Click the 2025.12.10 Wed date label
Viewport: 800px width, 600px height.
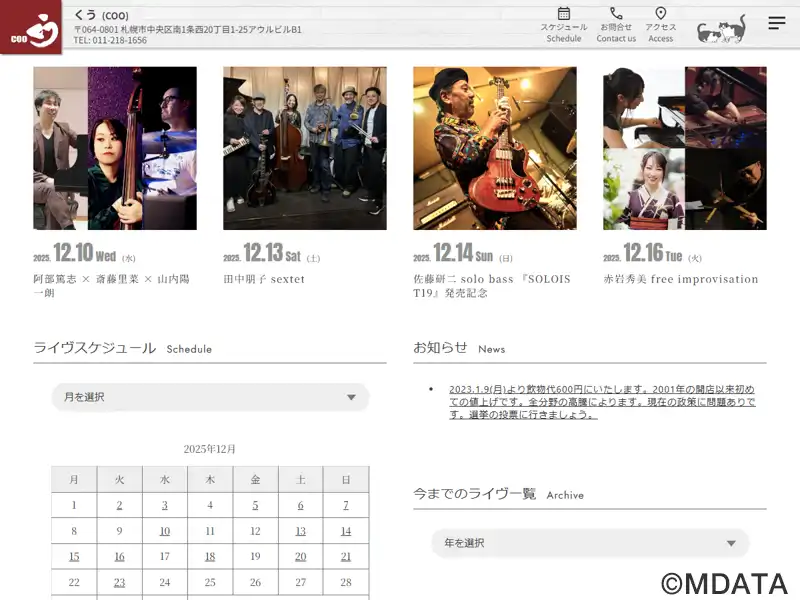click(x=84, y=253)
